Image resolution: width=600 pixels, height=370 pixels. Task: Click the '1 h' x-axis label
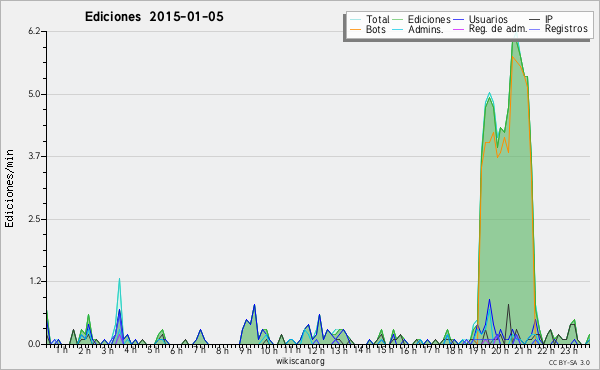[62, 350]
